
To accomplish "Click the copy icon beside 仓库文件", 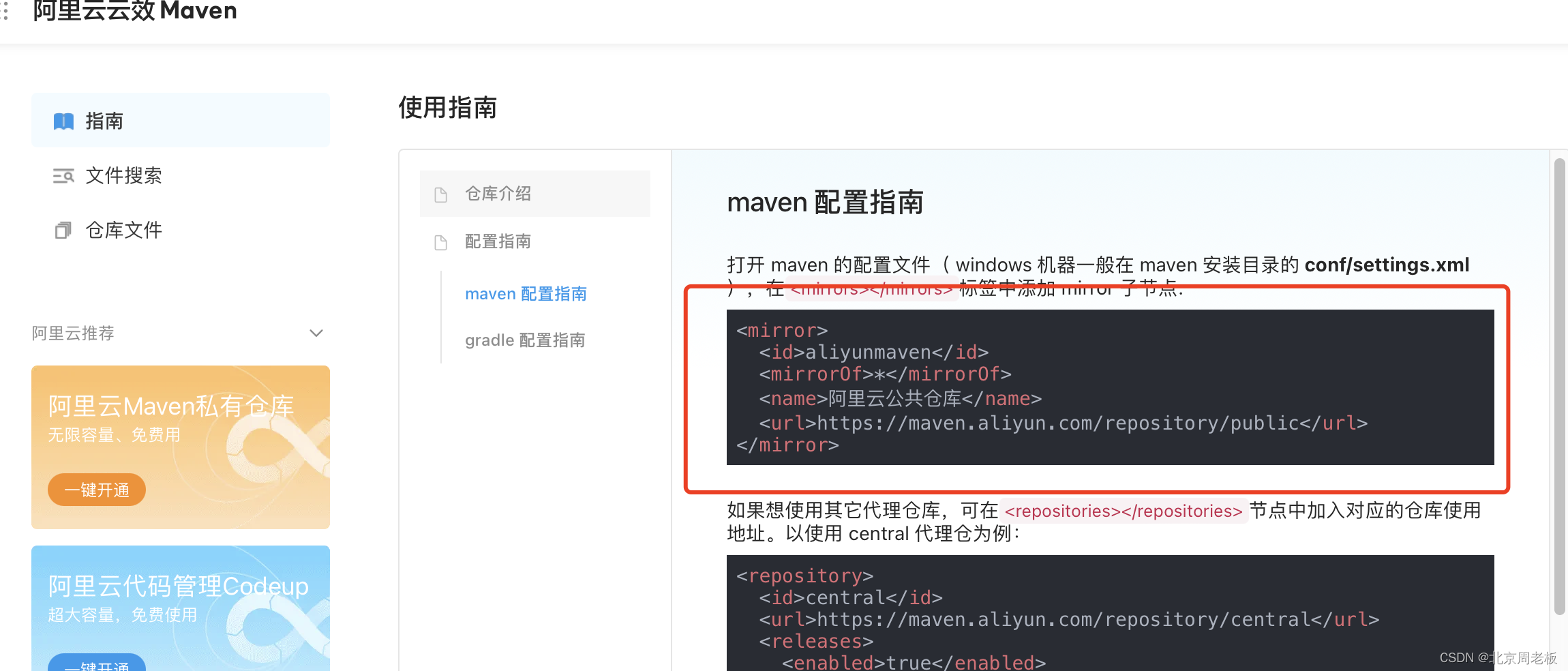I will click(63, 230).
